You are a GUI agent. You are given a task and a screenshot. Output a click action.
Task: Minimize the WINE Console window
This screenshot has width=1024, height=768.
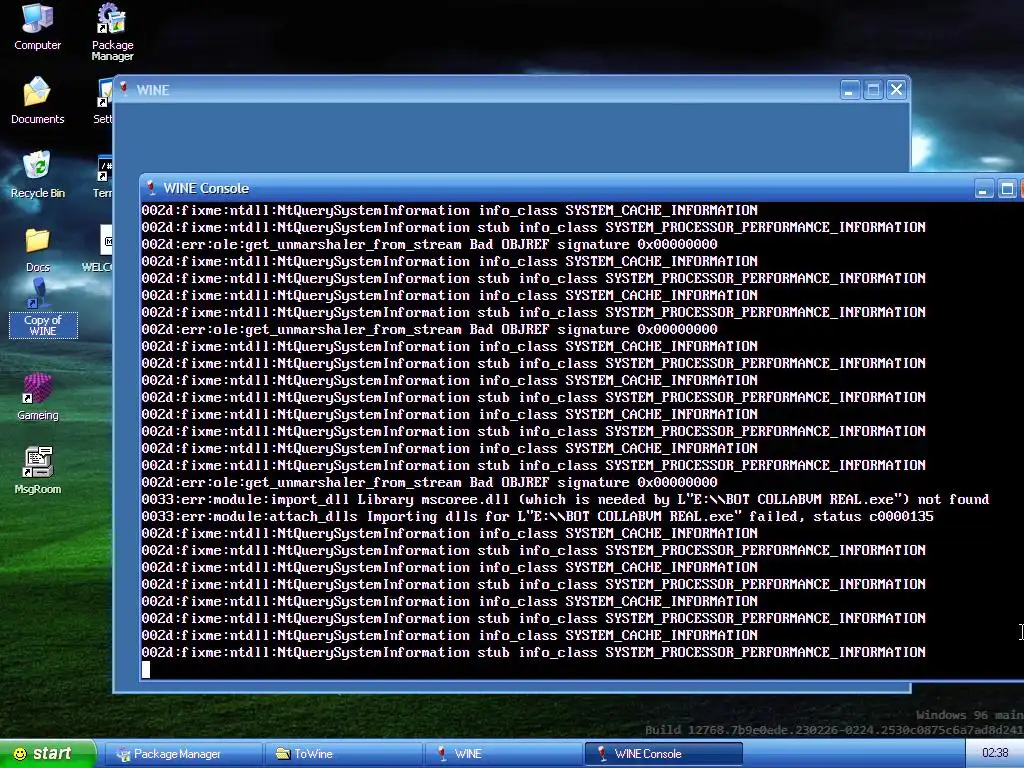tap(984, 189)
